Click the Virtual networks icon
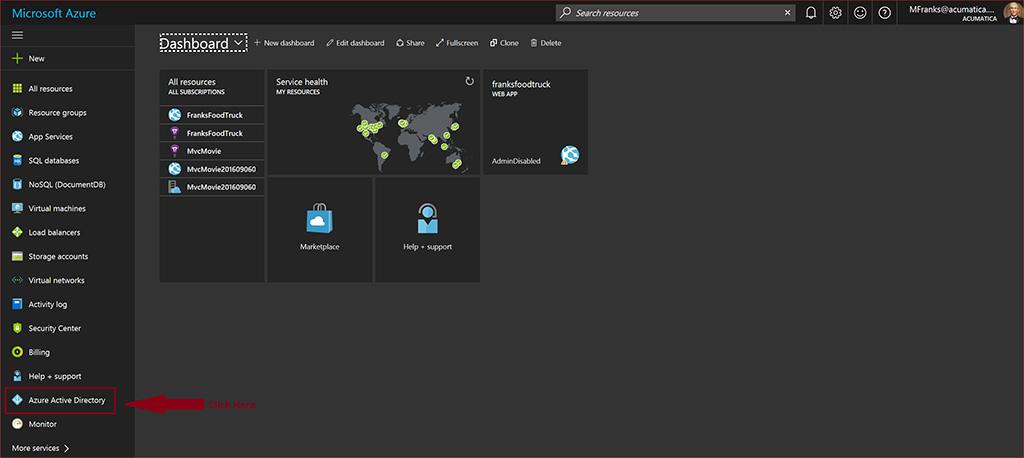 point(18,280)
